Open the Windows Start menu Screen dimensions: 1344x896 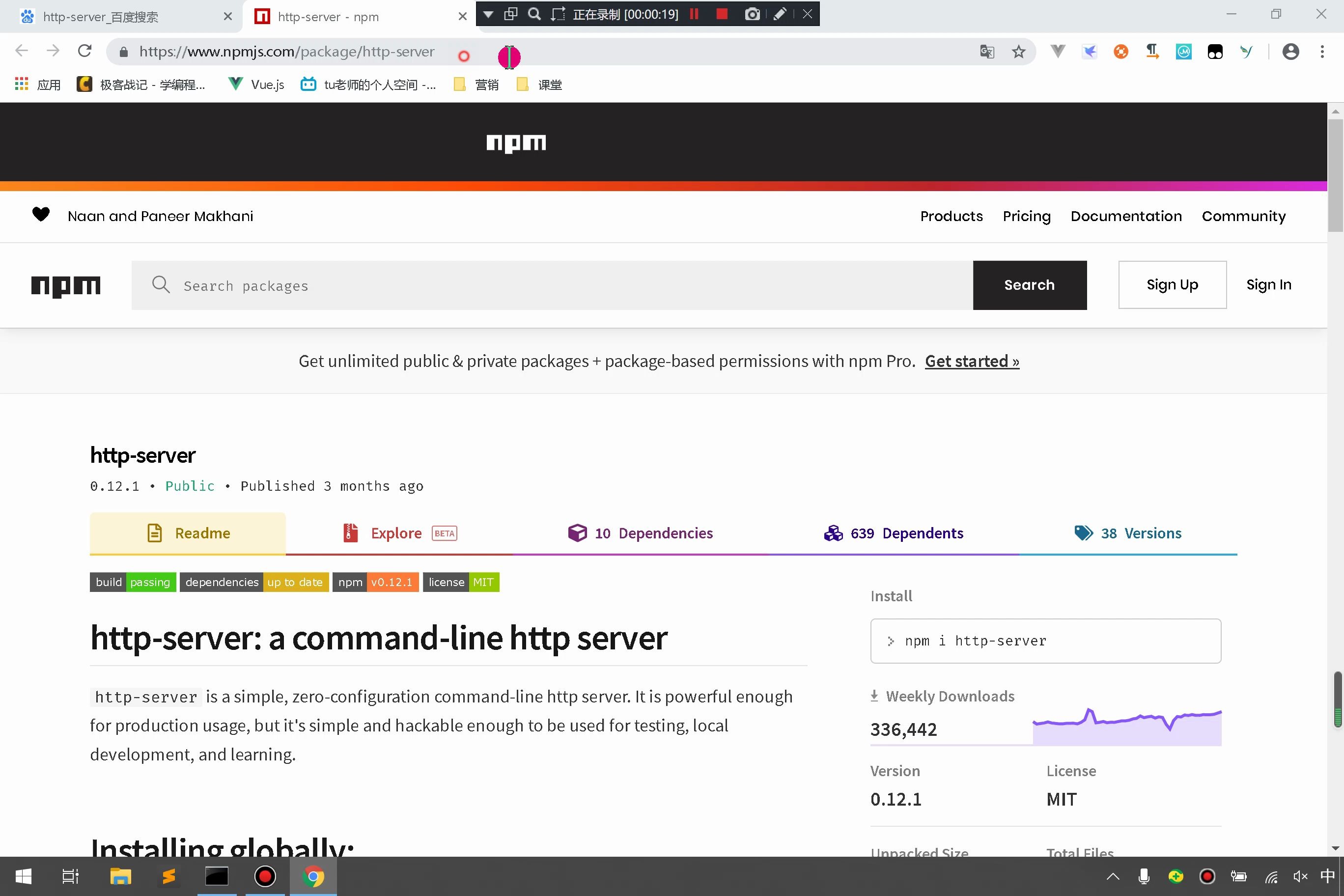[24, 876]
